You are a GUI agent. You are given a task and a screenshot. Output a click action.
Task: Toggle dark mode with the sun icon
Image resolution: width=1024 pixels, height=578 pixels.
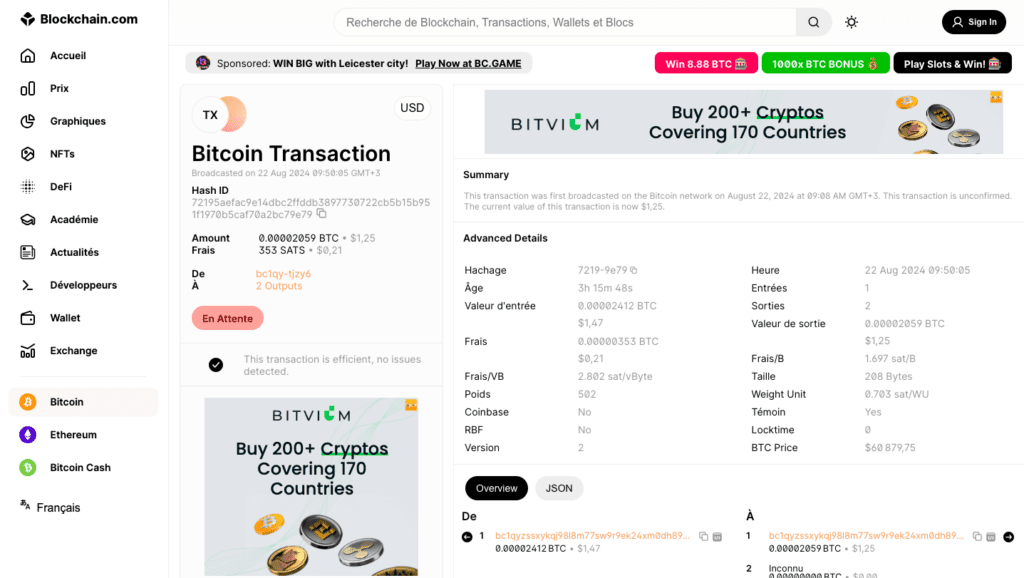tap(851, 21)
